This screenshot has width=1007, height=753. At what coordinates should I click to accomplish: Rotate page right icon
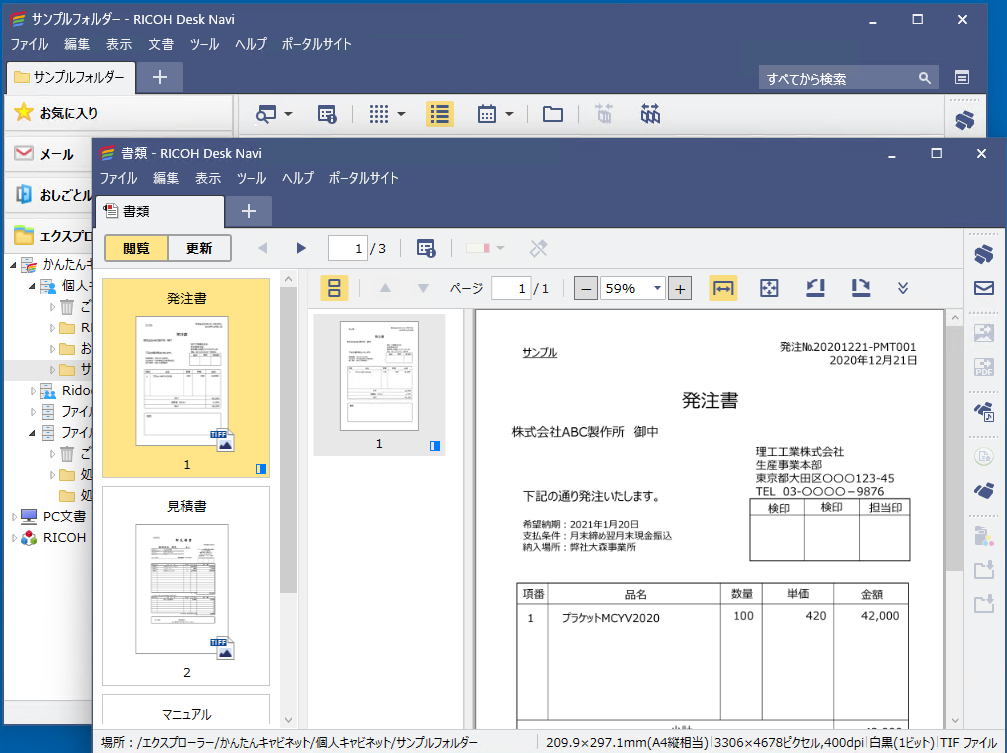pyautogui.click(x=861, y=288)
